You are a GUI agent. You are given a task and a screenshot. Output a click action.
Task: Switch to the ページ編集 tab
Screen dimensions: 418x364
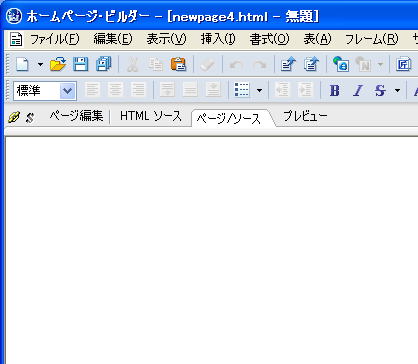pos(76,116)
